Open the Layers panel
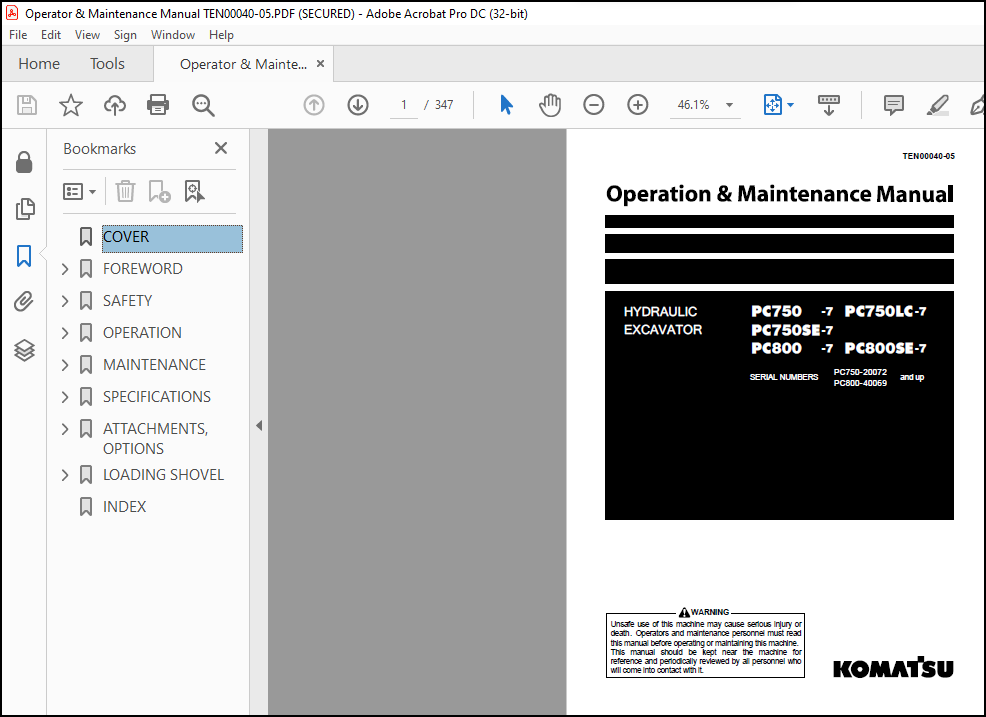Image resolution: width=986 pixels, height=717 pixels. click(24, 350)
